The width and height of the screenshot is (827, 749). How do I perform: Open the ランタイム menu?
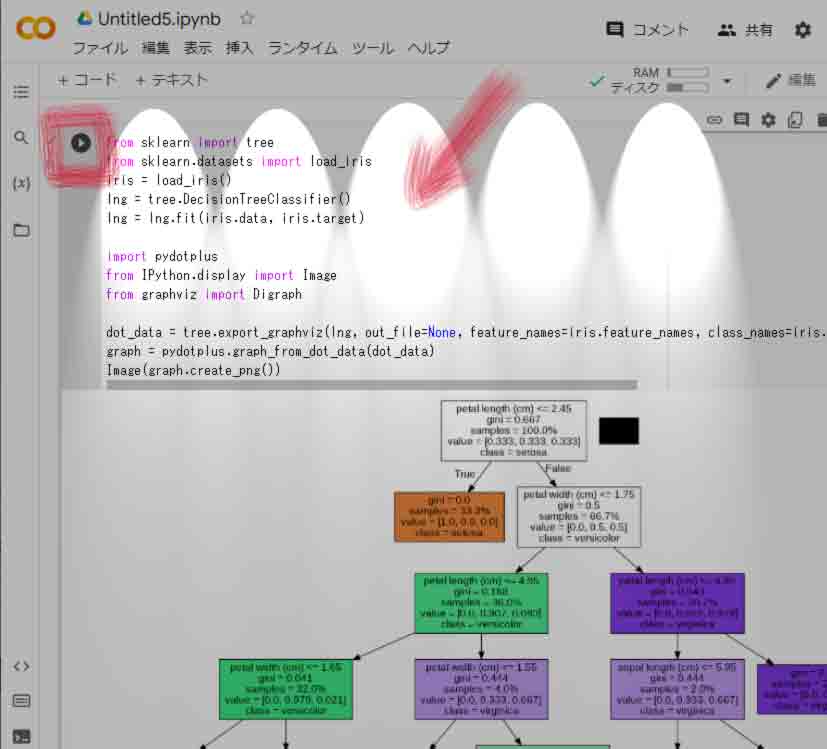click(x=303, y=48)
